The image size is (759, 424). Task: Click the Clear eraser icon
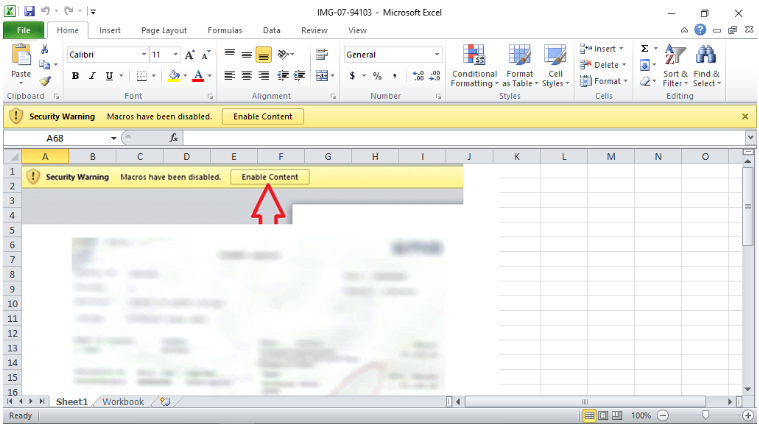[645, 81]
